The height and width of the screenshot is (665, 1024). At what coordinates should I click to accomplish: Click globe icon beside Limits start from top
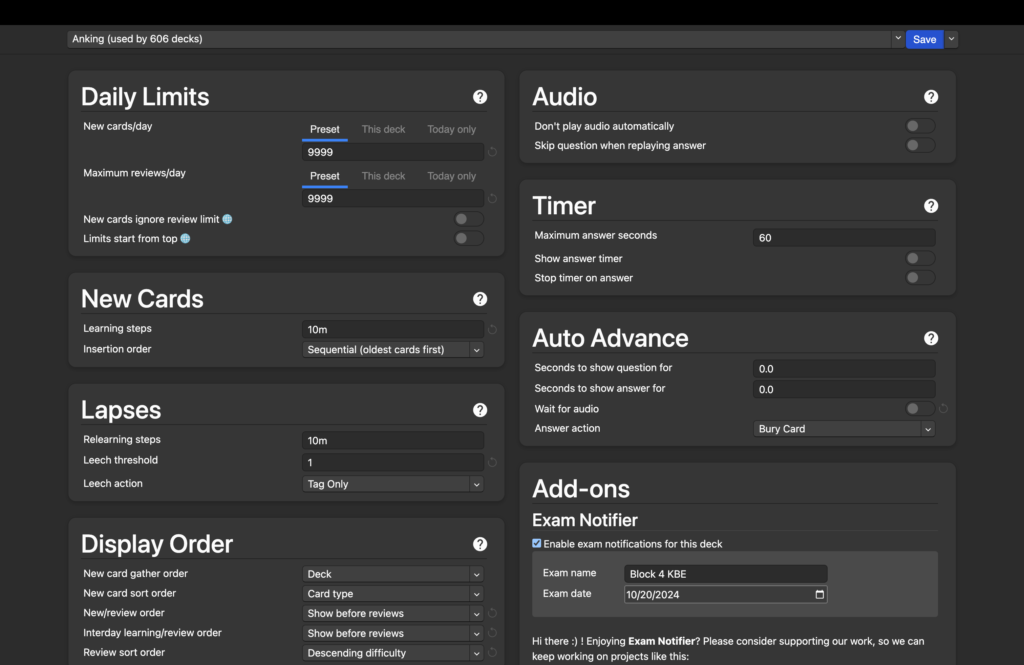[x=185, y=238]
